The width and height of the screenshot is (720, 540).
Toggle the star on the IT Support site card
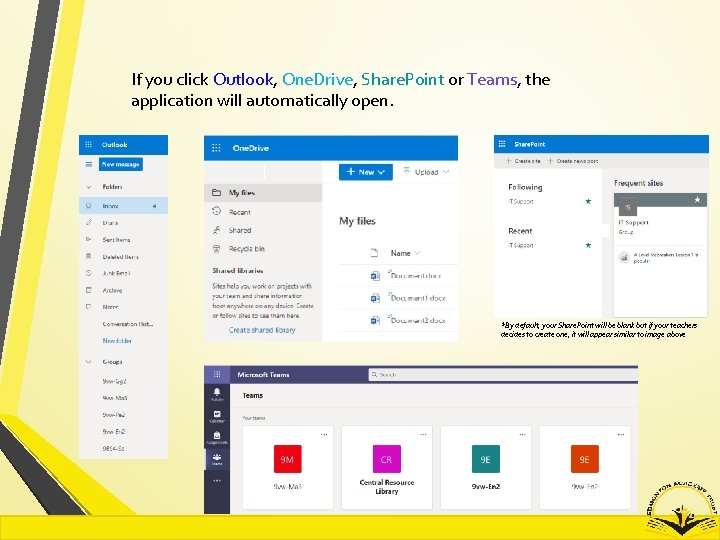697,199
